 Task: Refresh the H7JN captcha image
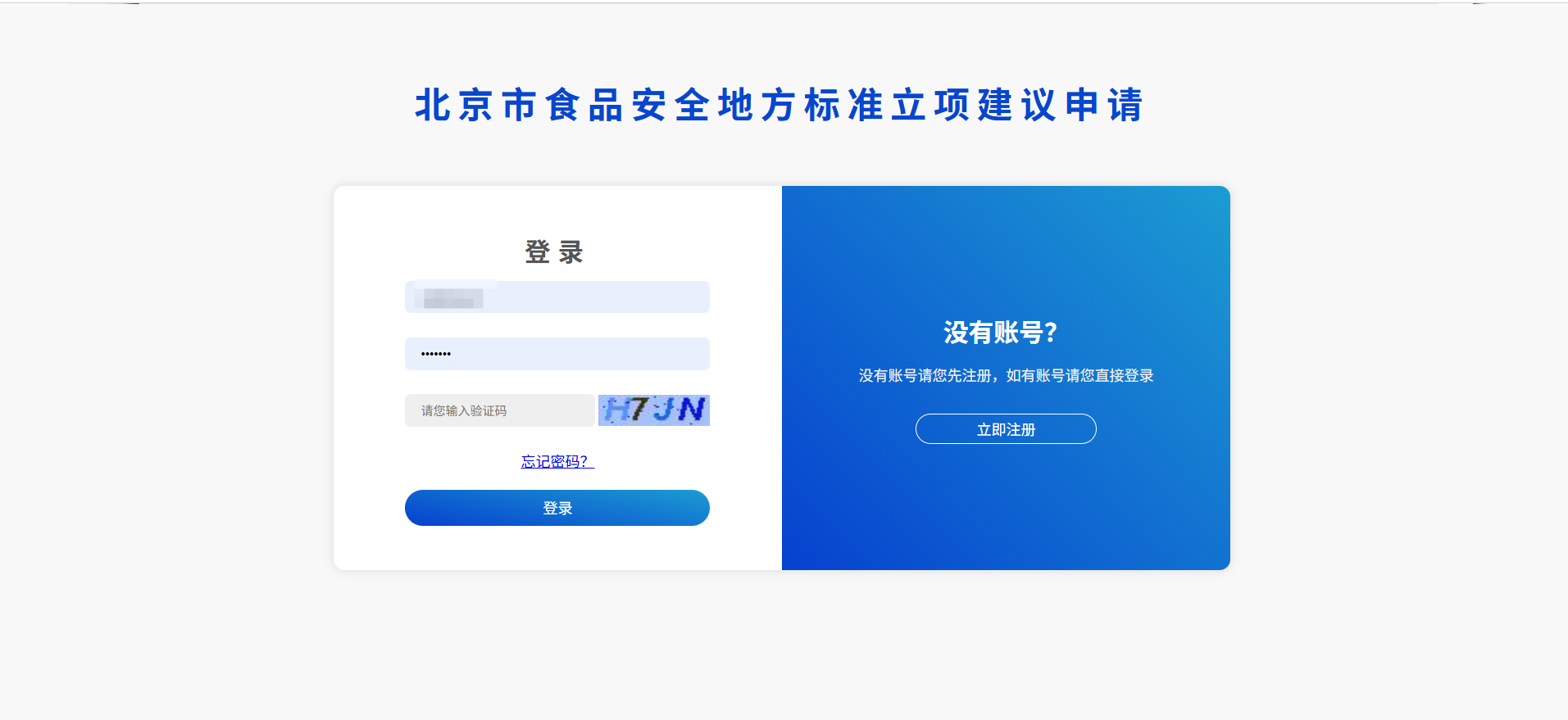[653, 410]
